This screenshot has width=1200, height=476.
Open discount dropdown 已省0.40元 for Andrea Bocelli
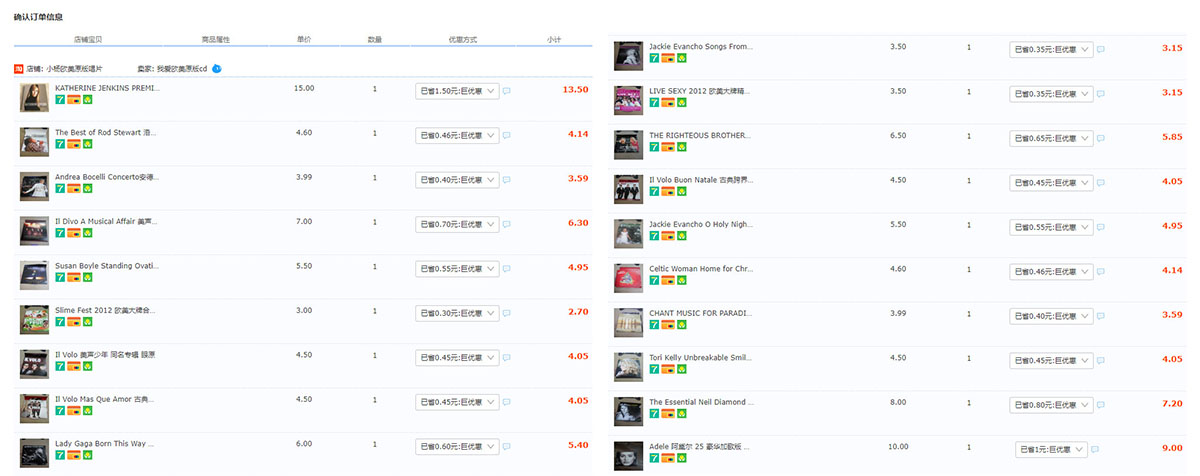coord(457,180)
